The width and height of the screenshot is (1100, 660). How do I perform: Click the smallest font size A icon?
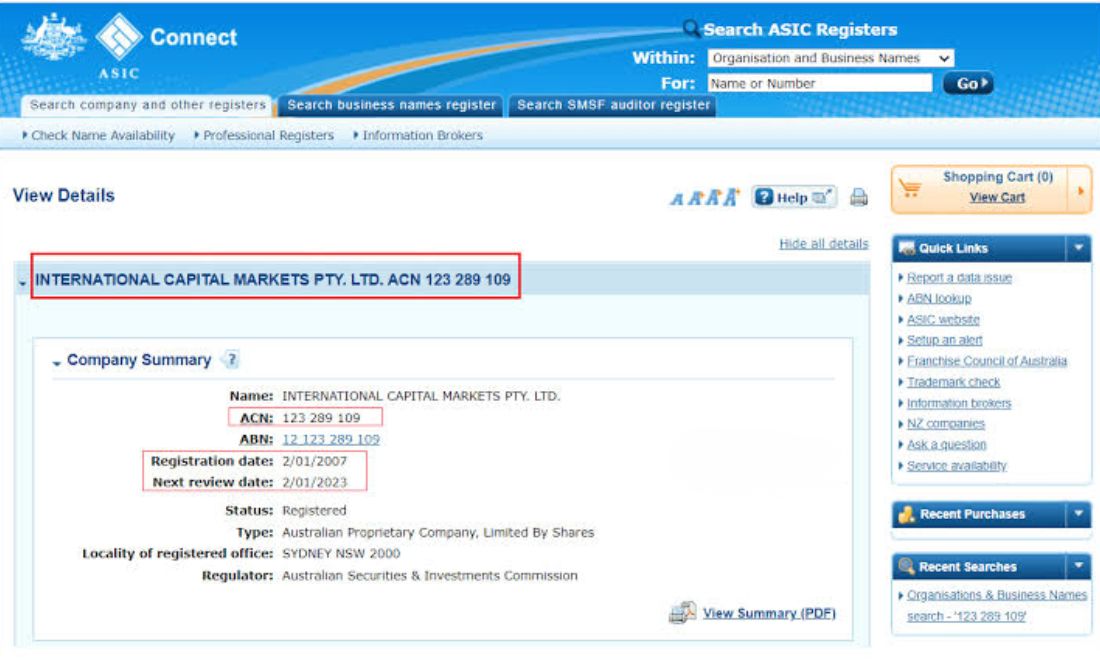pyautogui.click(x=676, y=199)
